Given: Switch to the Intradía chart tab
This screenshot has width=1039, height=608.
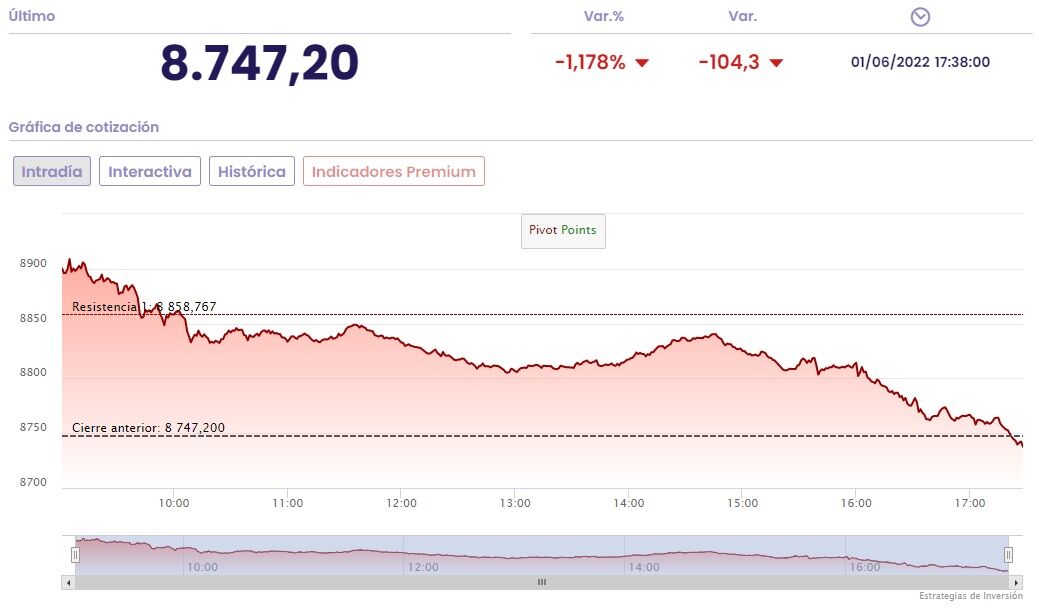Looking at the screenshot, I should tap(52, 171).
